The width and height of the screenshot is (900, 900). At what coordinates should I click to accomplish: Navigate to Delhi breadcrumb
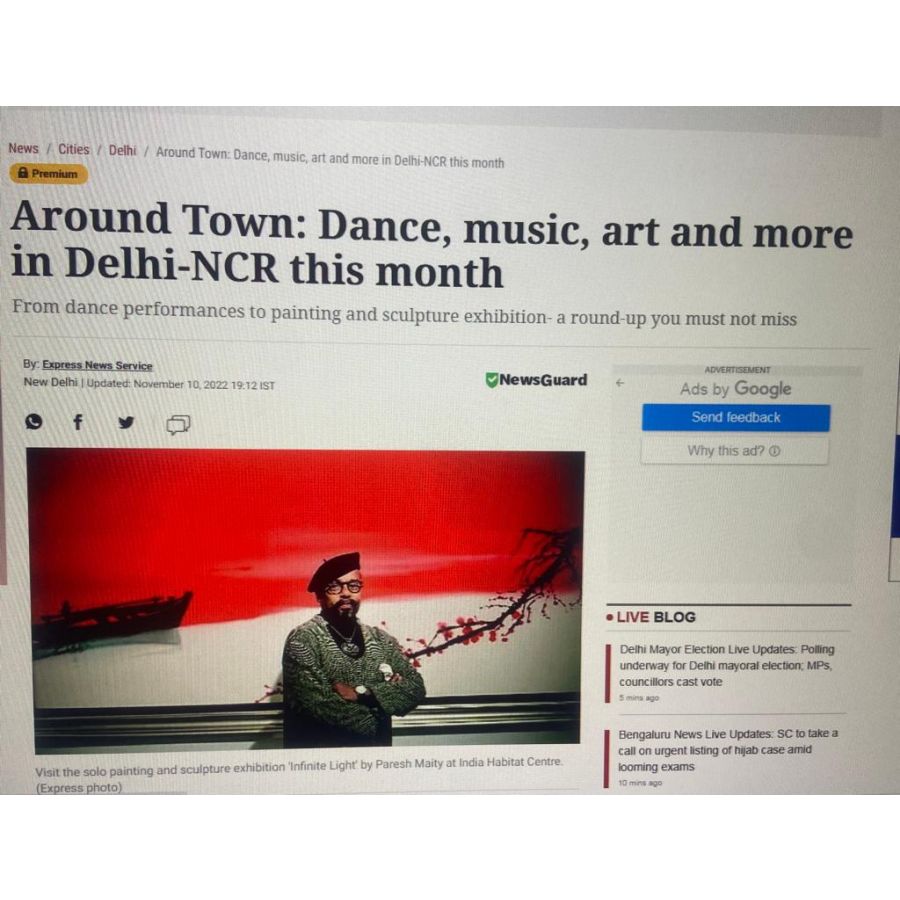(x=122, y=150)
